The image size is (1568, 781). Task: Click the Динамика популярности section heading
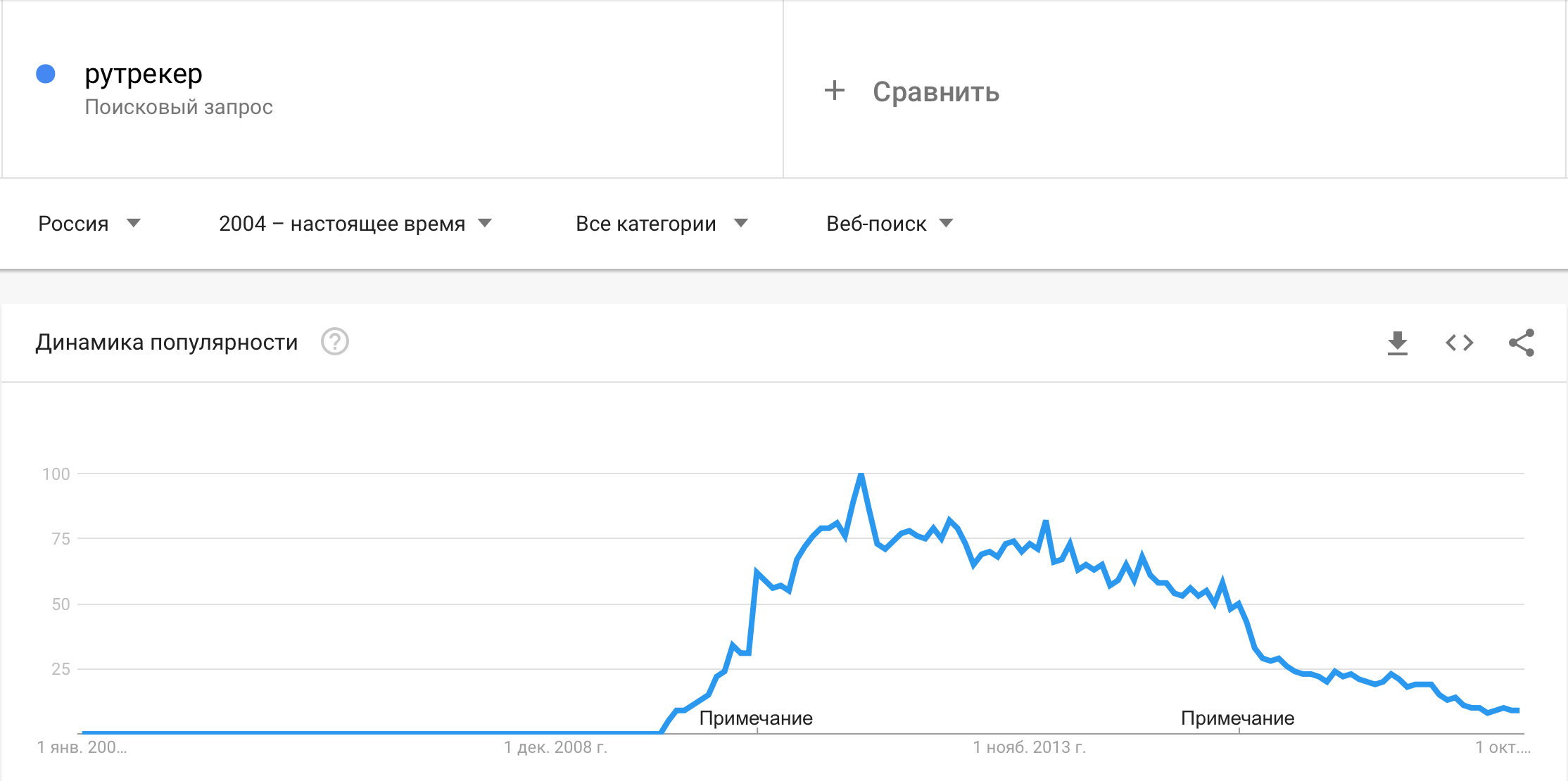tap(167, 343)
